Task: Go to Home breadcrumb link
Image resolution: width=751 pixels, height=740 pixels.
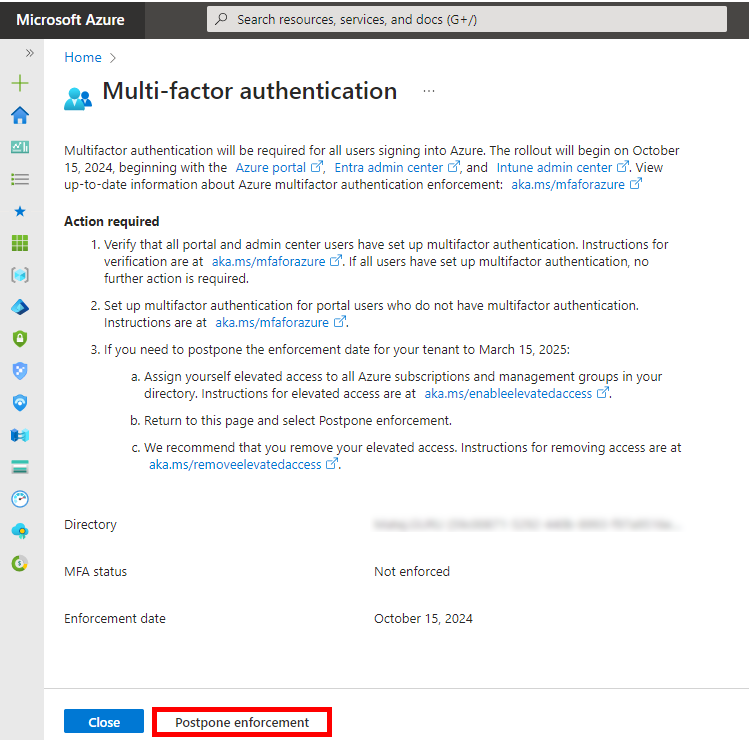Action: pyautogui.click(x=83, y=57)
